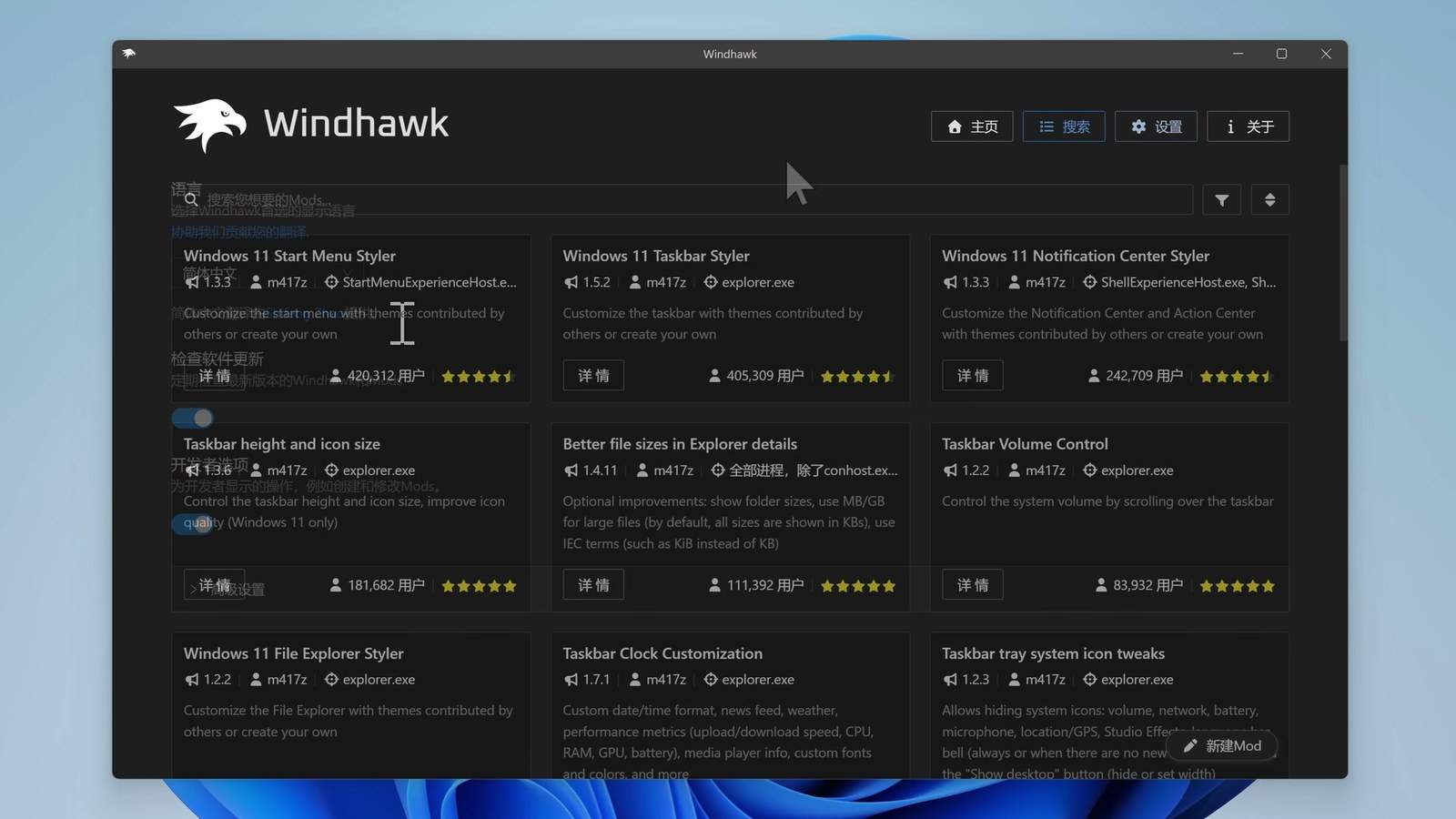Go to the 主页 home page
This screenshot has height=819, width=1456.
tap(972, 126)
